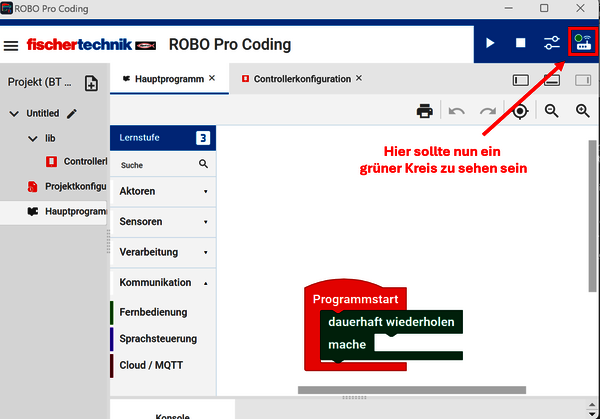Select the dauerhaft wiederholen block
Screen dimensions: 600x419
coord(391,322)
